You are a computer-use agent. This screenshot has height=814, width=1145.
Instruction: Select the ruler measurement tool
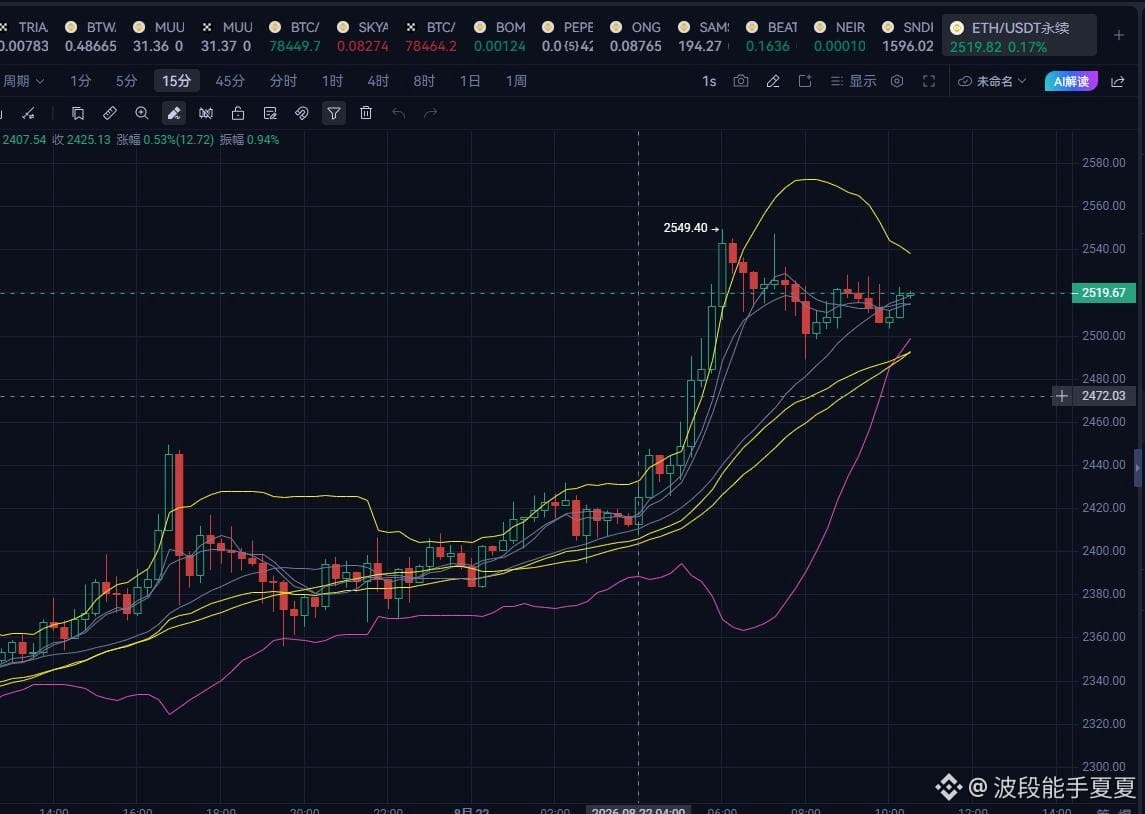pyautogui.click(x=110, y=113)
